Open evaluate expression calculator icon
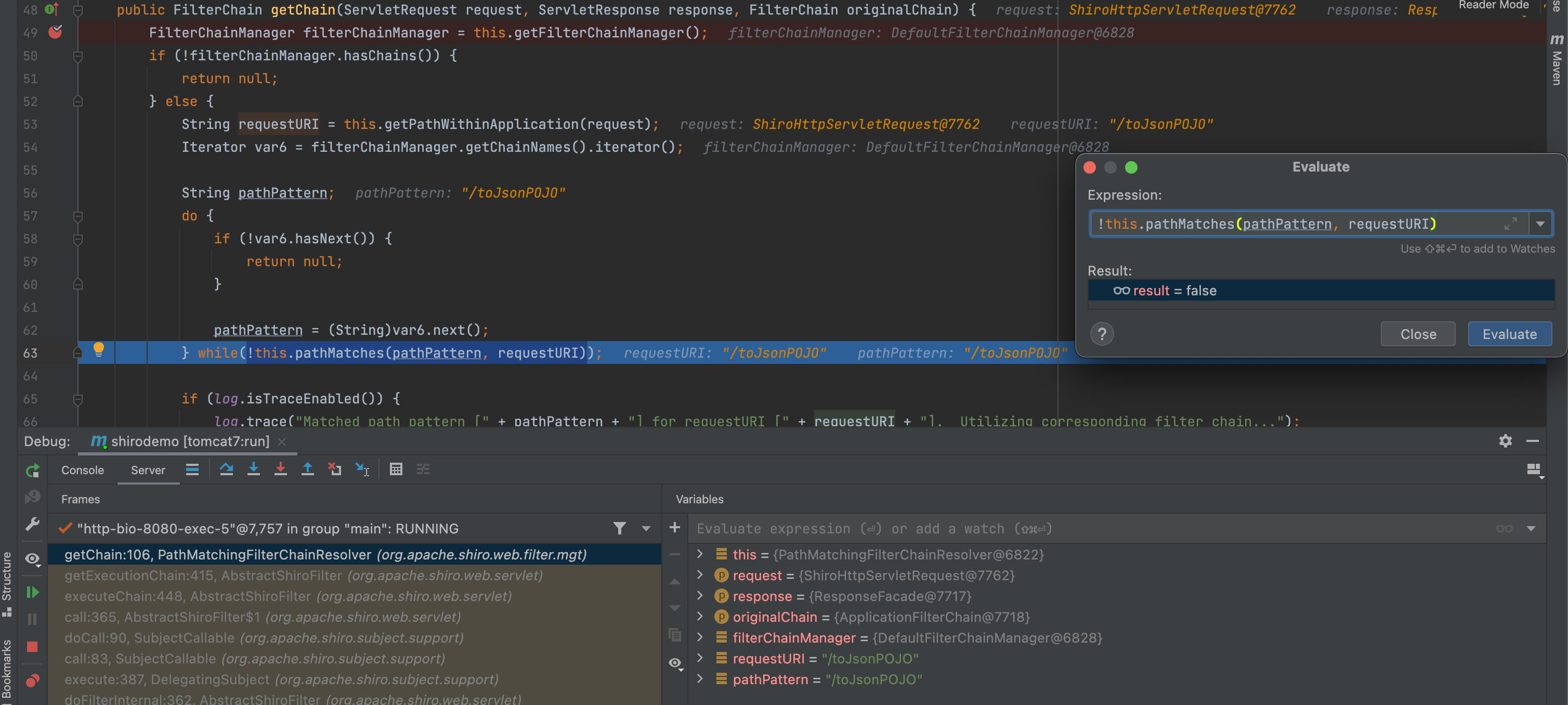The image size is (1568, 705). tap(396, 469)
